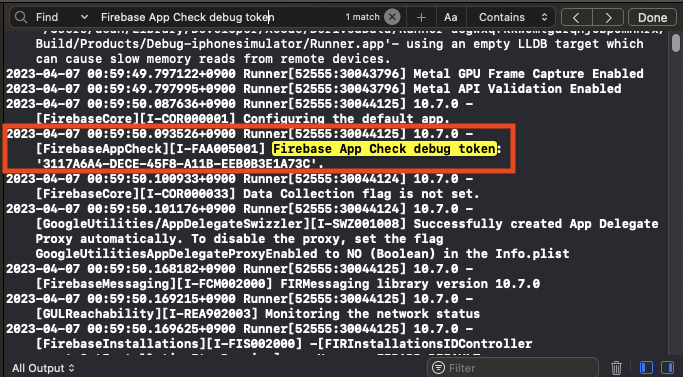The image size is (683, 377).
Task: Click '[FirebaseInstallations][I-FIS002000]' log tag
Action: coord(169,344)
